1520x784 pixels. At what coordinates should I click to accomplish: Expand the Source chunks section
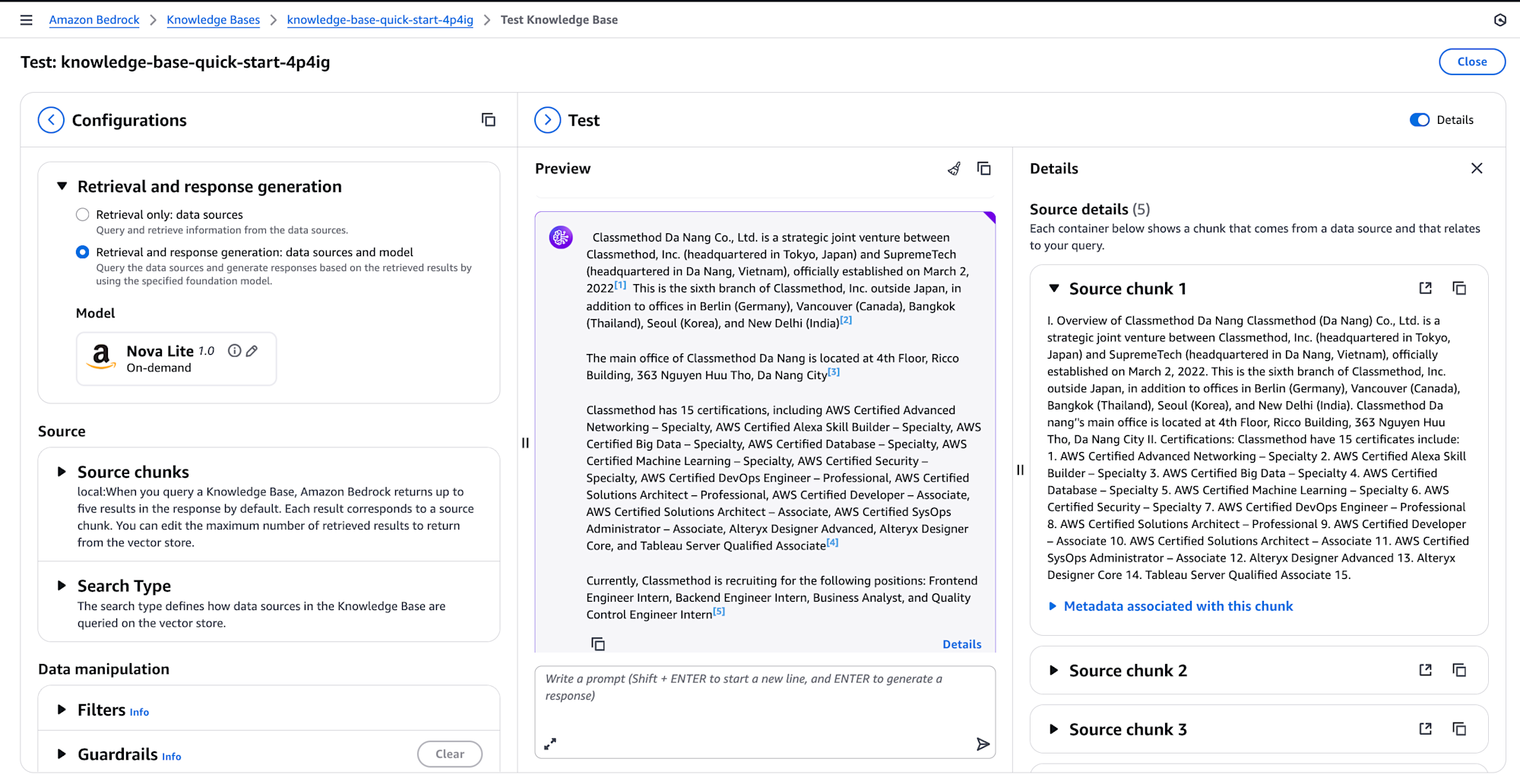(x=62, y=472)
